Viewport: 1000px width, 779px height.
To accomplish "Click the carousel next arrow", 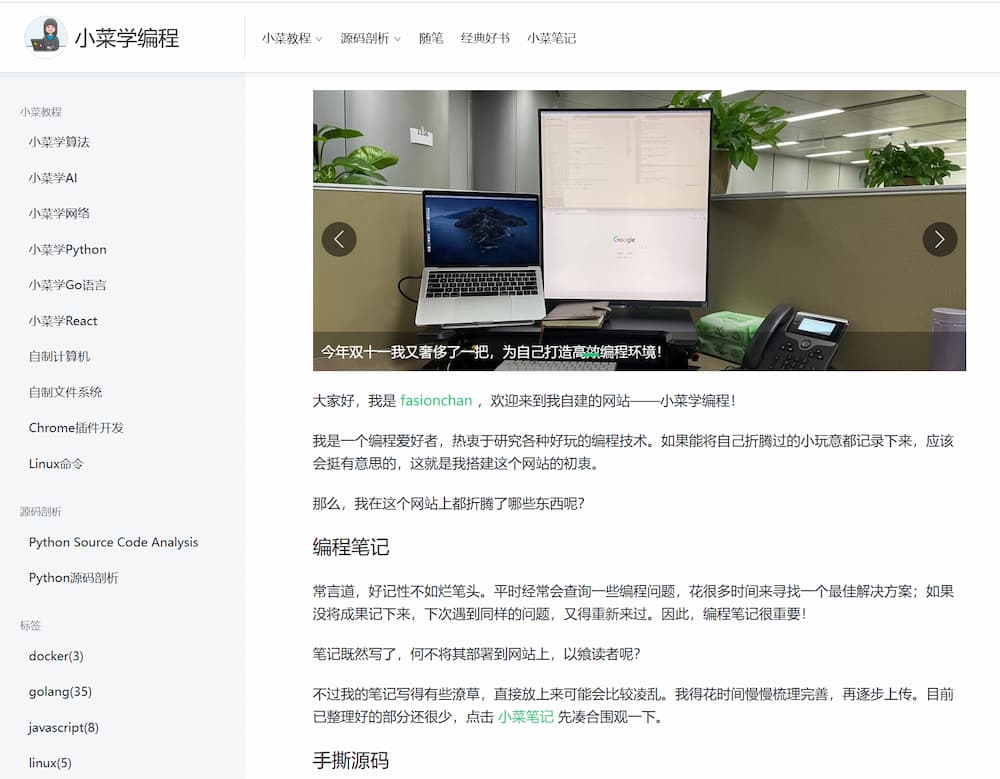I will click(x=939, y=239).
